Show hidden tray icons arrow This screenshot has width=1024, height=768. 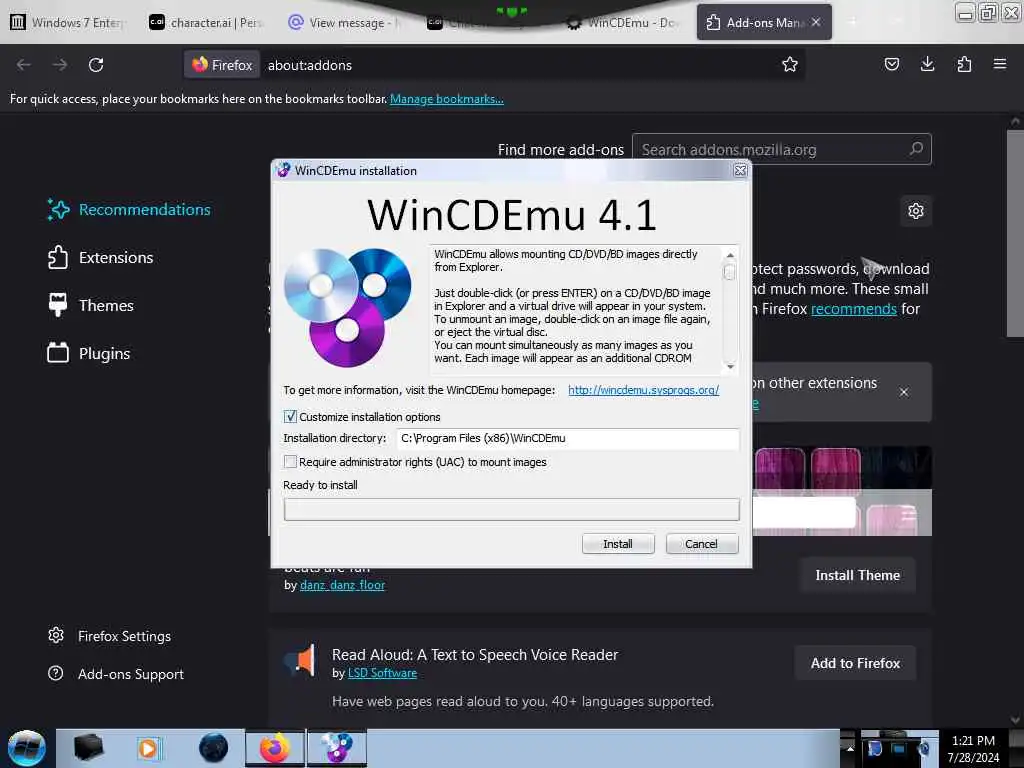tap(850, 748)
